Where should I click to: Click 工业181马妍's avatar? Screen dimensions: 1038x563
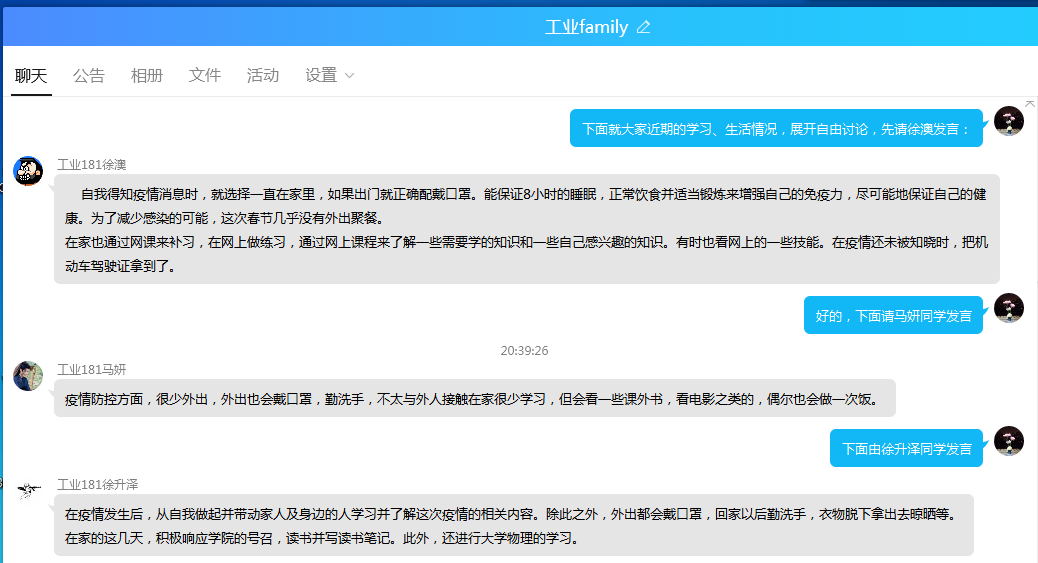click(x=28, y=376)
